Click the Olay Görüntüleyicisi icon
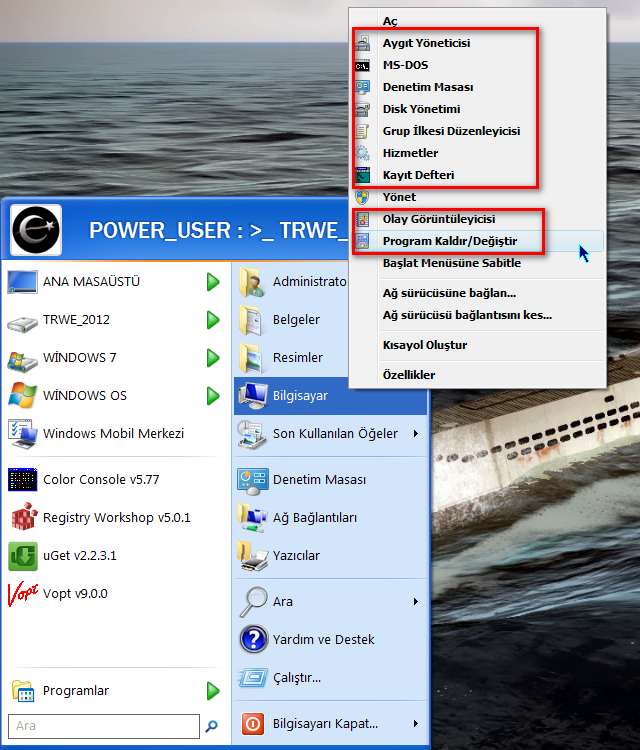Viewport: 640px width, 750px height. (x=363, y=219)
